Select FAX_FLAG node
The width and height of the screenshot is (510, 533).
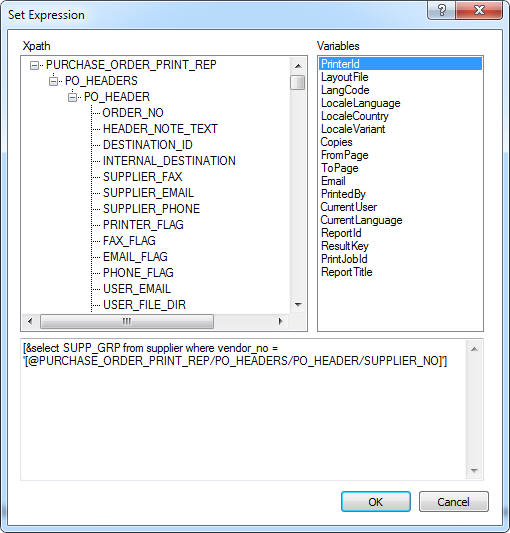coord(129,241)
